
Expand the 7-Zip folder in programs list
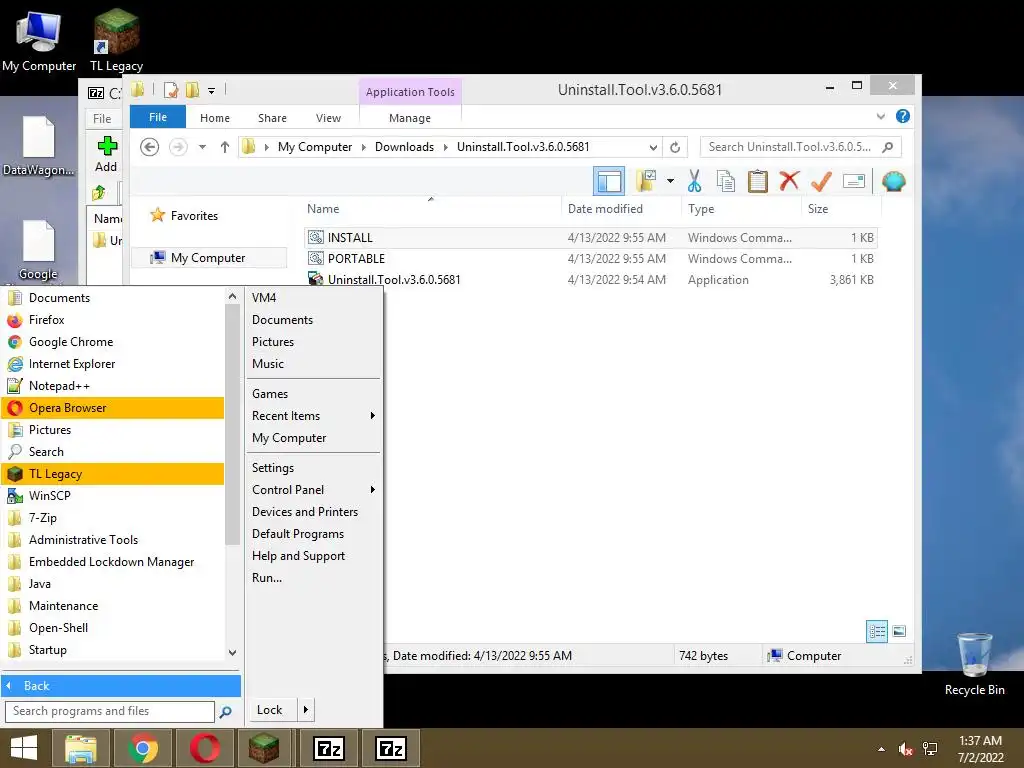(x=112, y=518)
